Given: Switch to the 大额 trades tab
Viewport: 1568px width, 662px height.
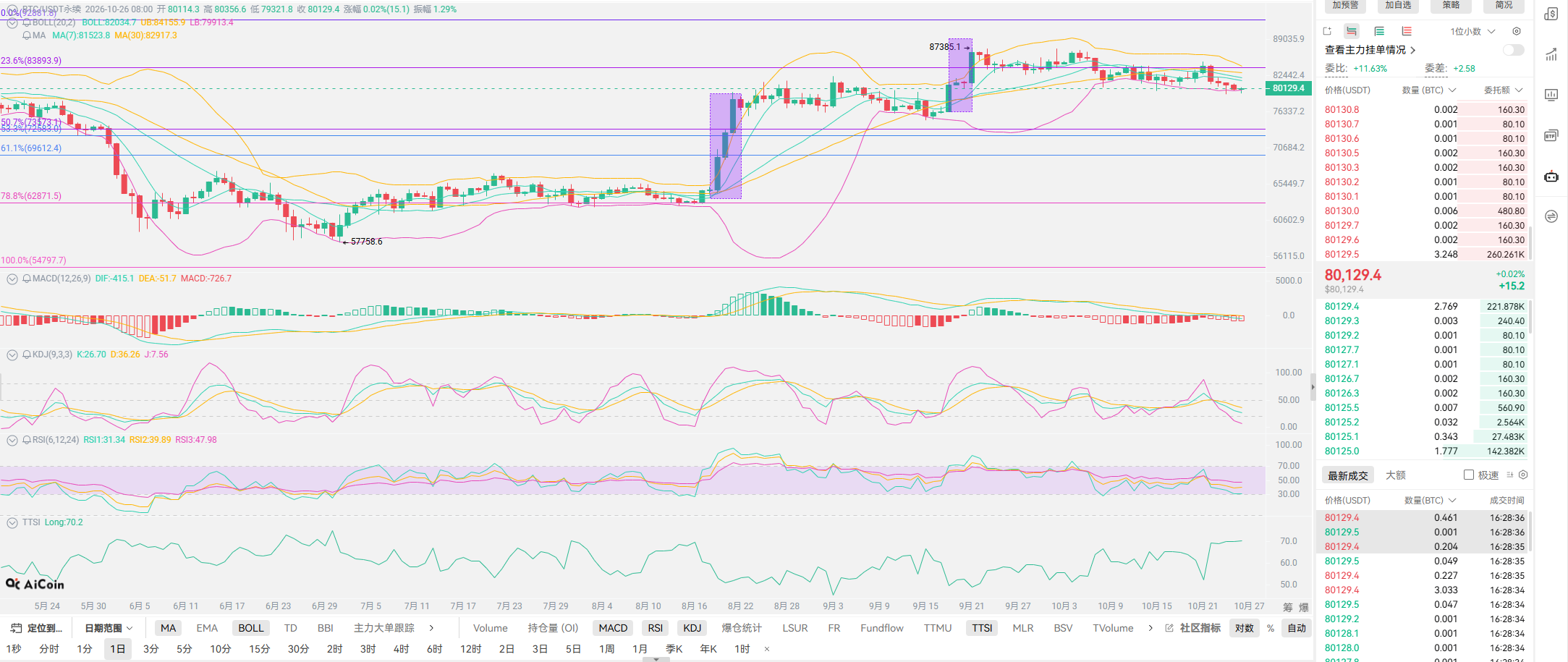Looking at the screenshot, I should click(1396, 475).
